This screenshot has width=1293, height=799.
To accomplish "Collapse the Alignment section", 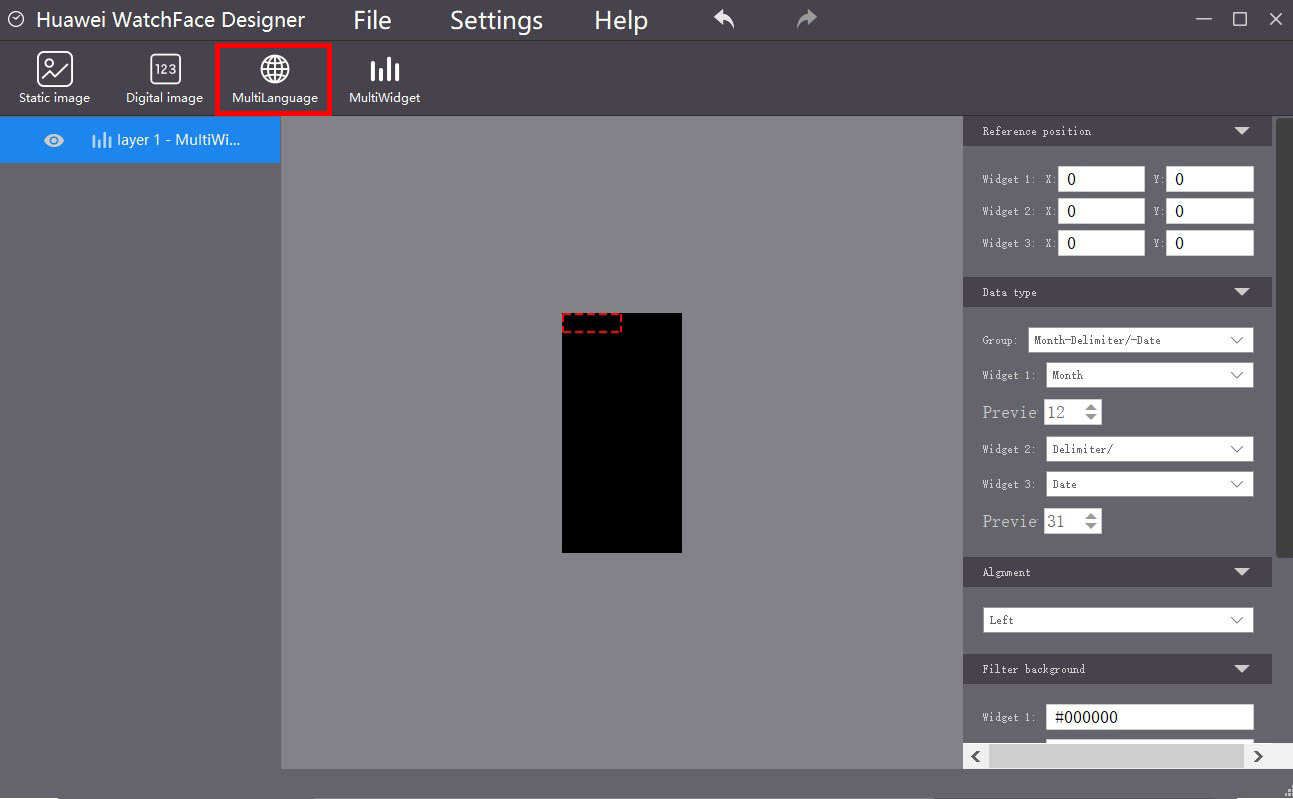I will 1242,572.
